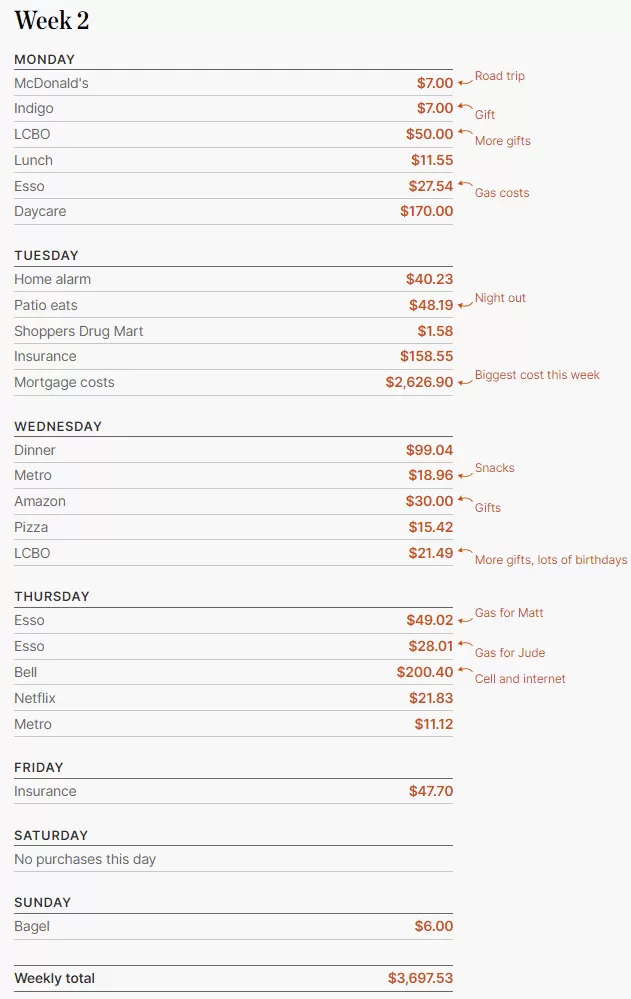Click the arrow beside the Road trip note
Screen dimensions: 631x999
point(465,82)
